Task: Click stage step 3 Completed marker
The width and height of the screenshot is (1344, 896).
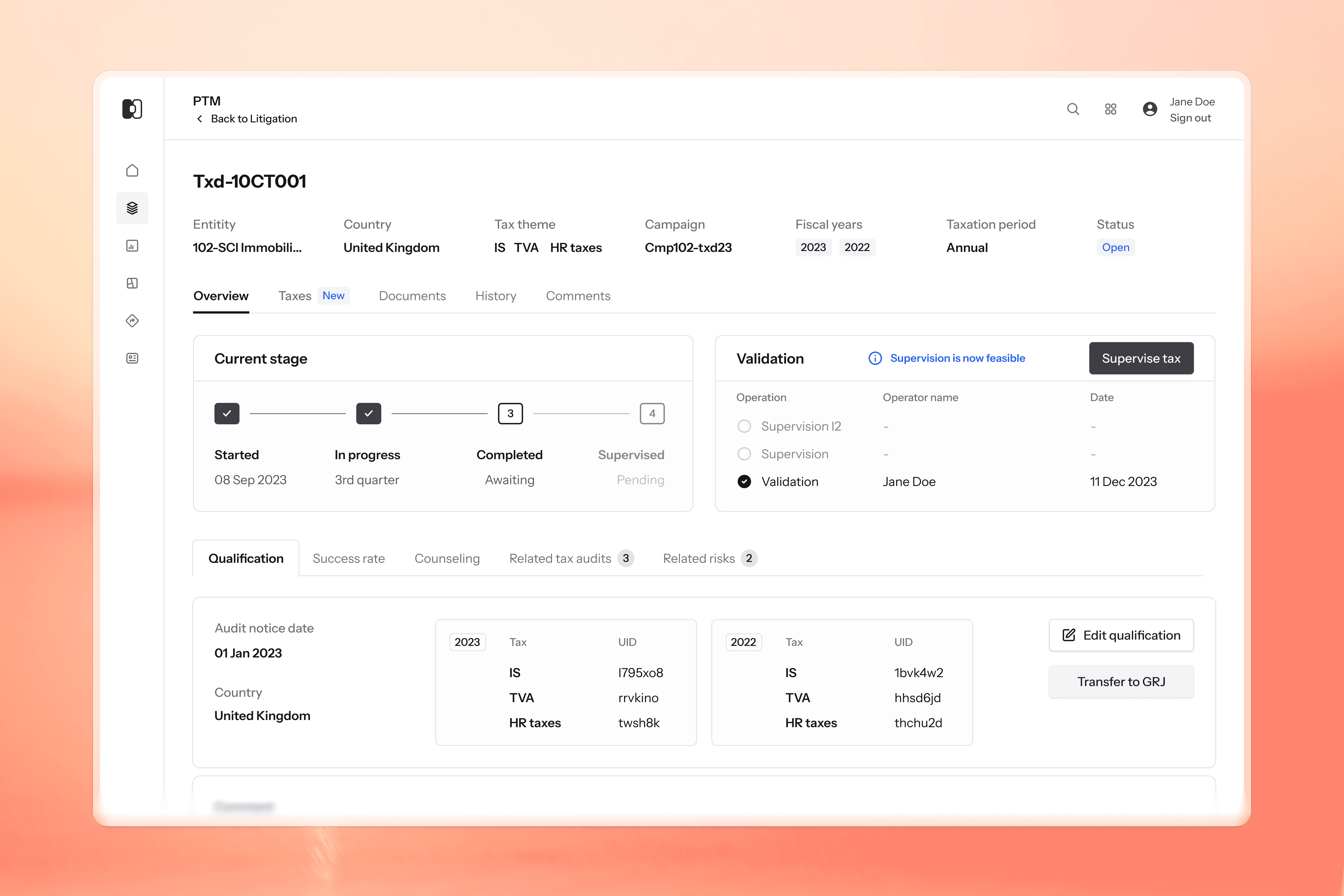Action: [x=510, y=414]
